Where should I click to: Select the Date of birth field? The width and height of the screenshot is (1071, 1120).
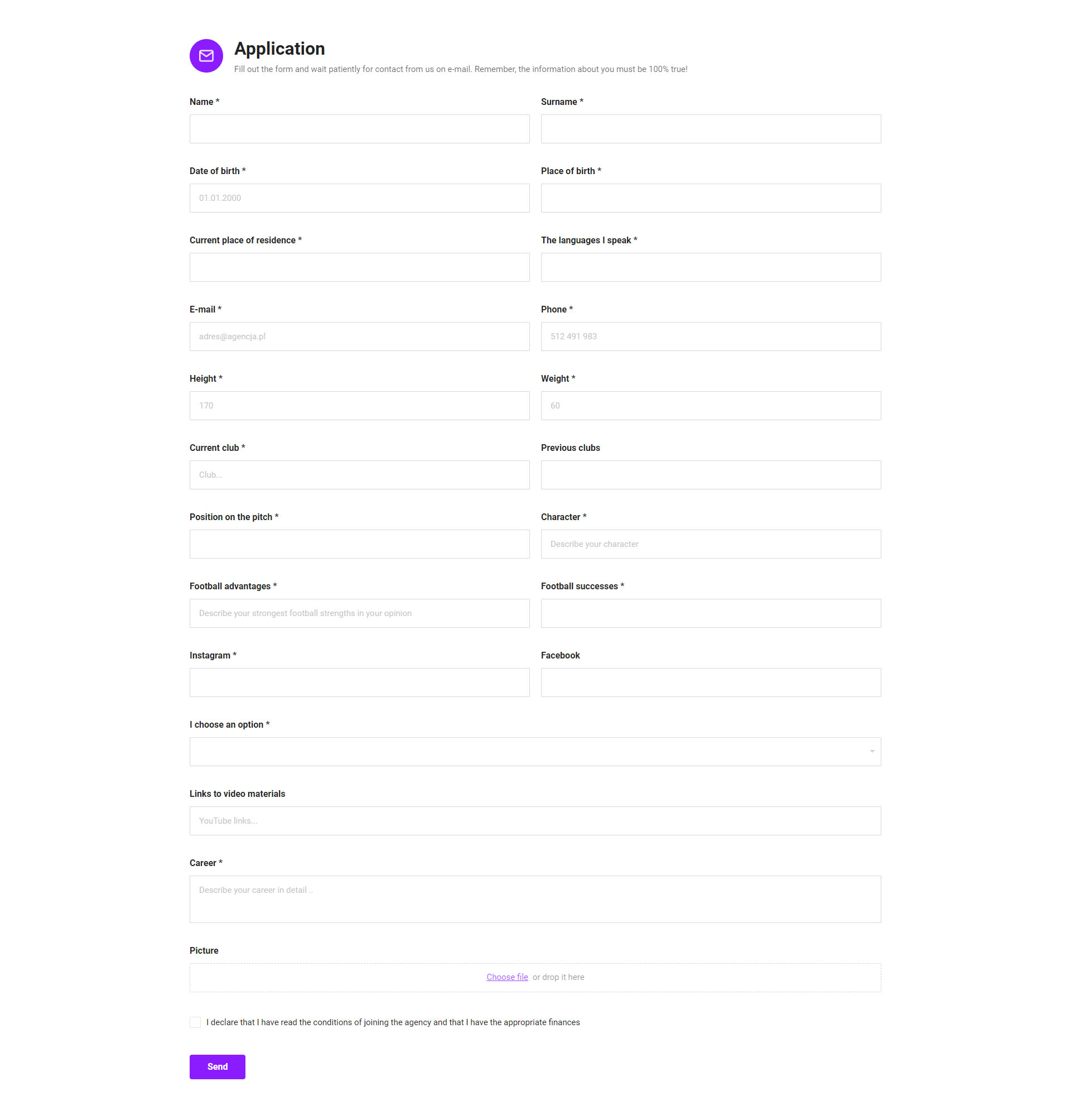pos(360,198)
